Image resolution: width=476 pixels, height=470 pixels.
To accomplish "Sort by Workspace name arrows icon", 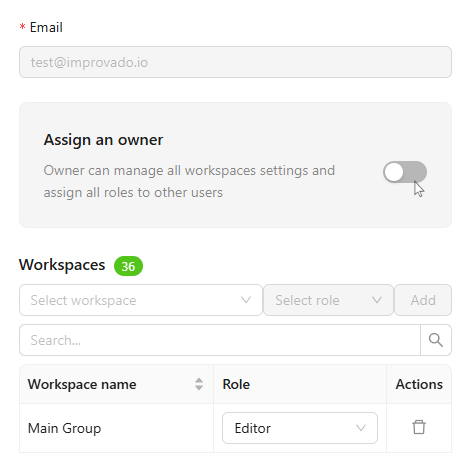I will coord(199,384).
